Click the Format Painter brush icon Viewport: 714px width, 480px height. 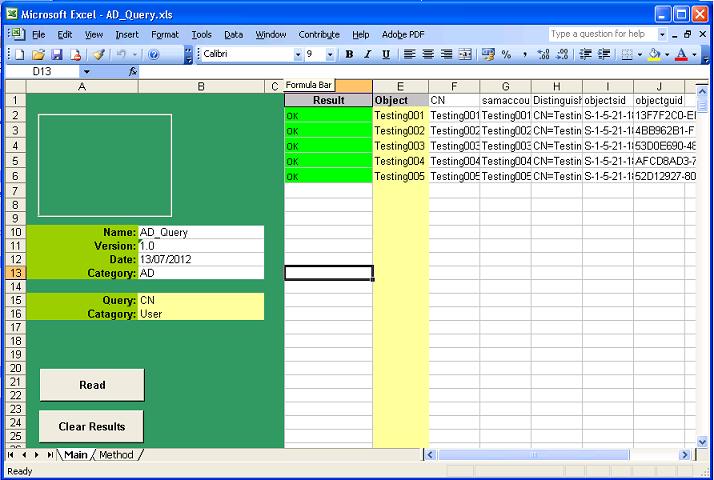coord(98,54)
